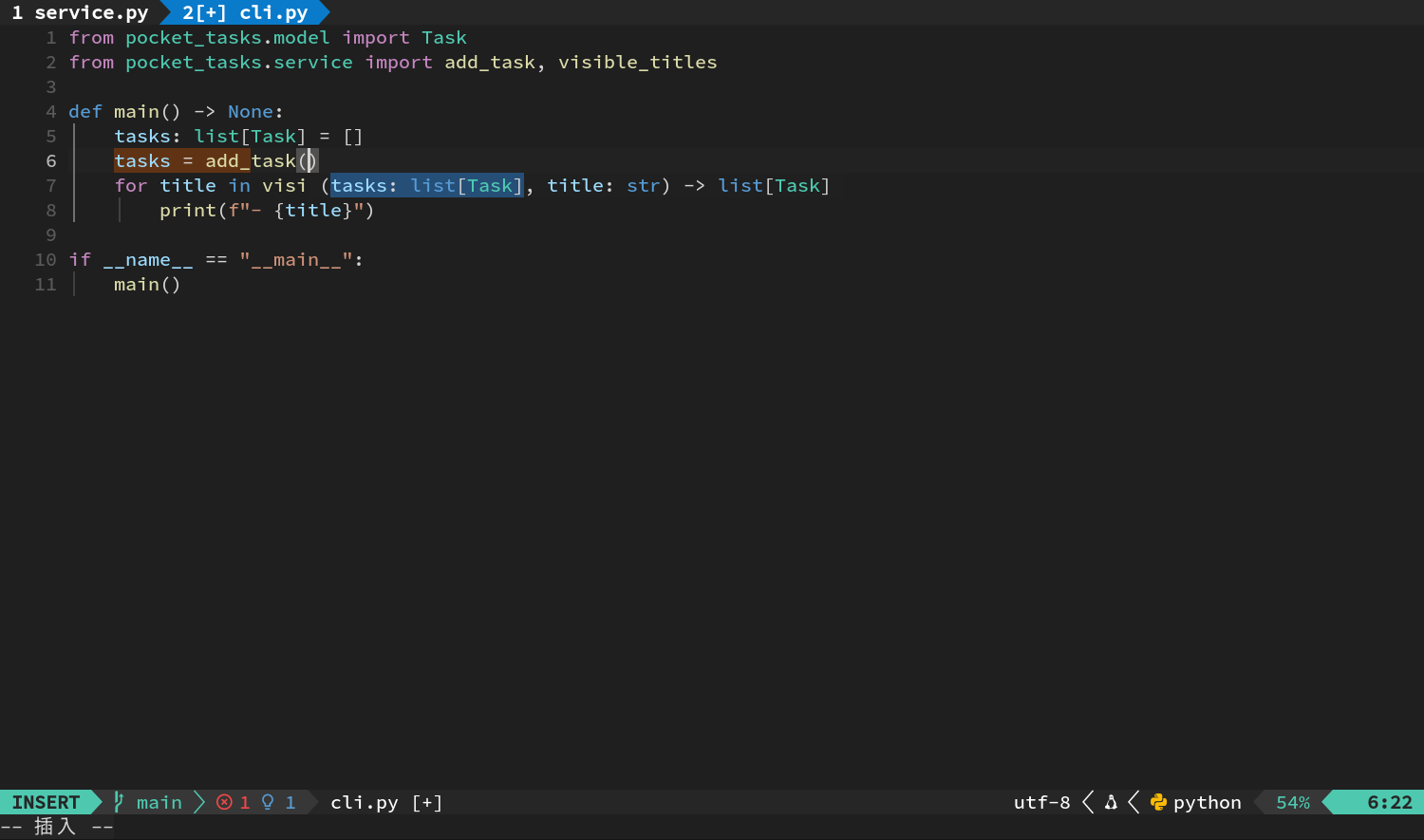
Task: Click the INSERT mode indicator
Action: tap(46, 802)
